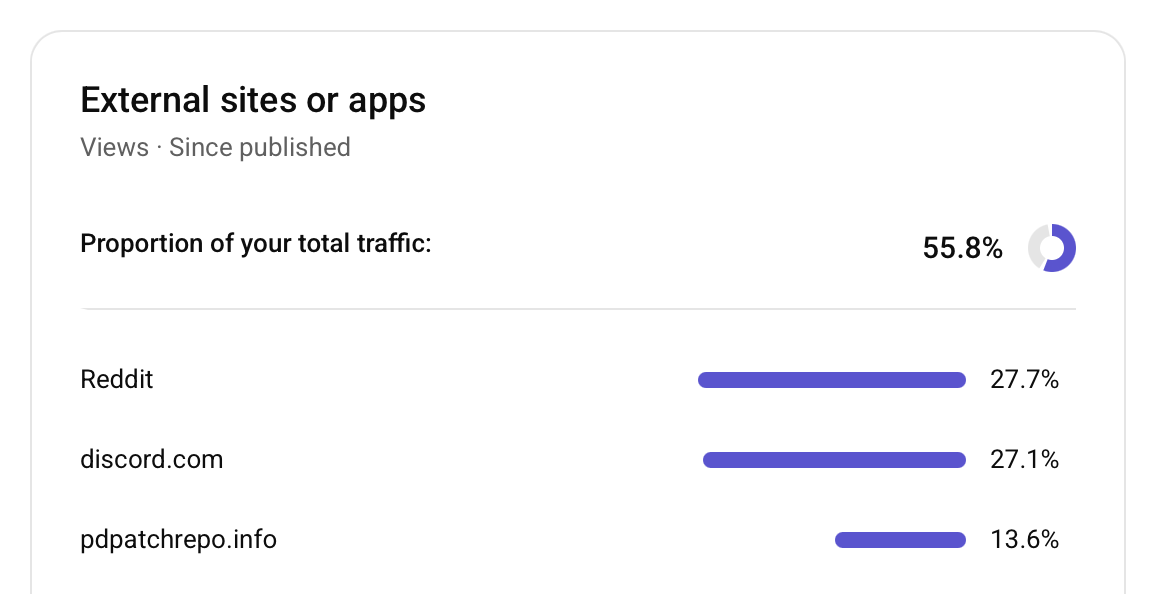Image resolution: width=1154 pixels, height=594 pixels.
Task: Click the purple segment of the donut chart
Action: tap(1067, 250)
